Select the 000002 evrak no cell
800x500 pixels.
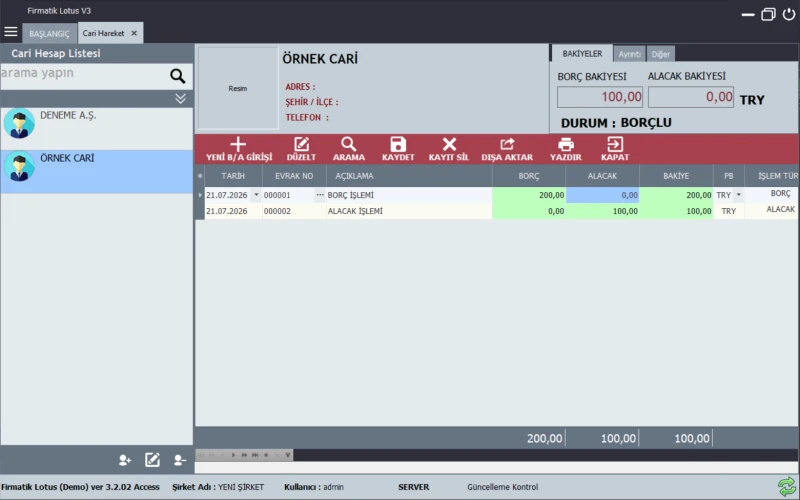294,211
